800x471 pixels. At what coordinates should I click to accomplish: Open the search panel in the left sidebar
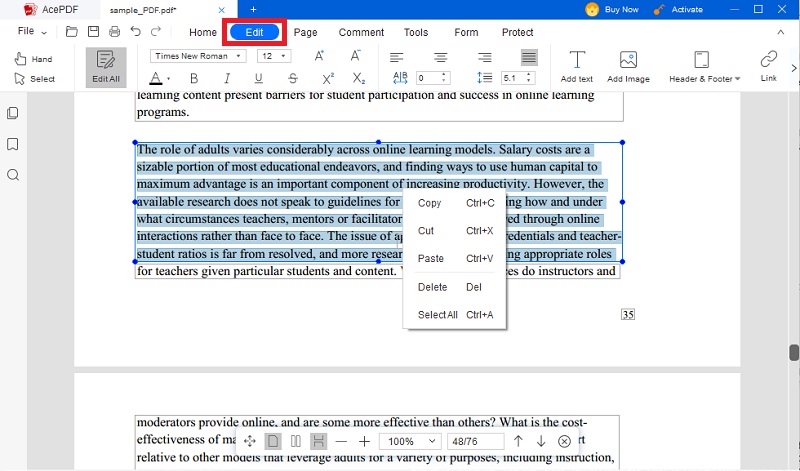tap(13, 175)
